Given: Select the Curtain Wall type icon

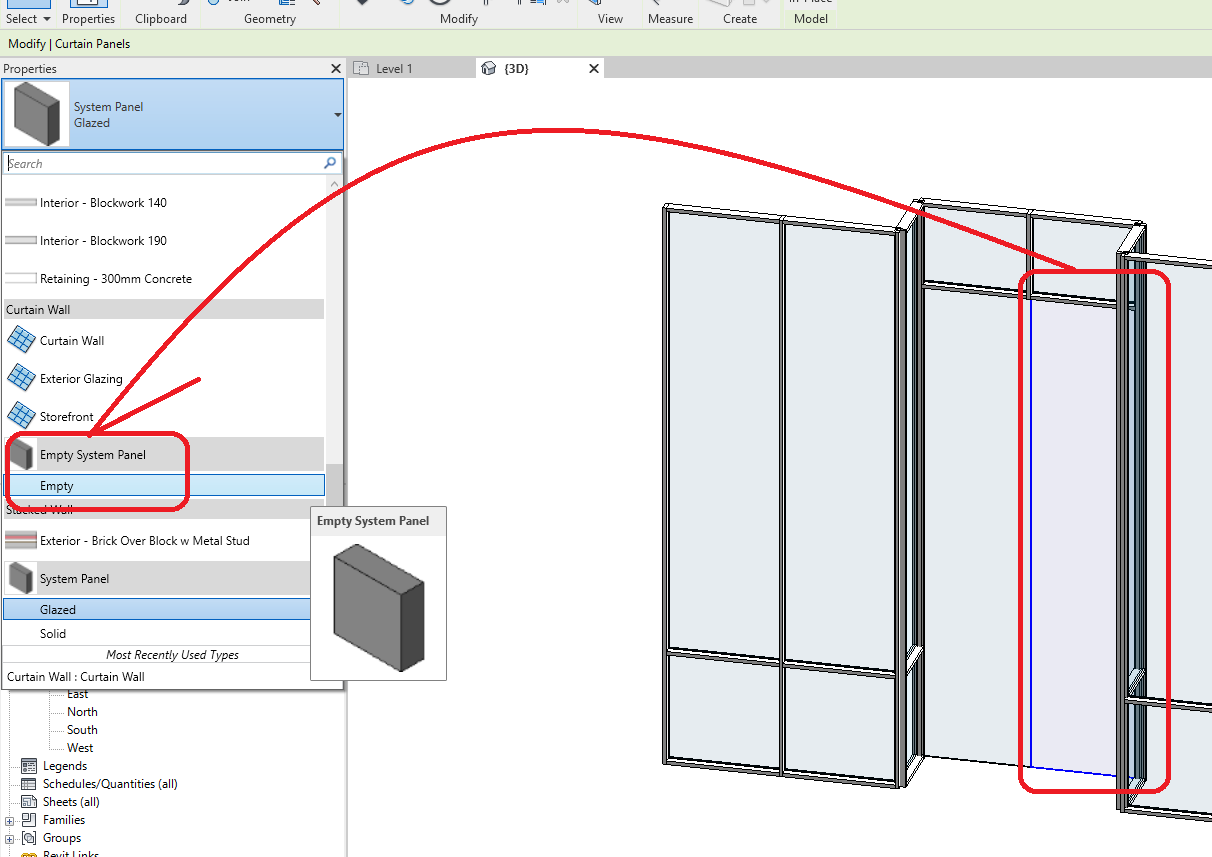Looking at the screenshot, I should click(x=21, y=340).
